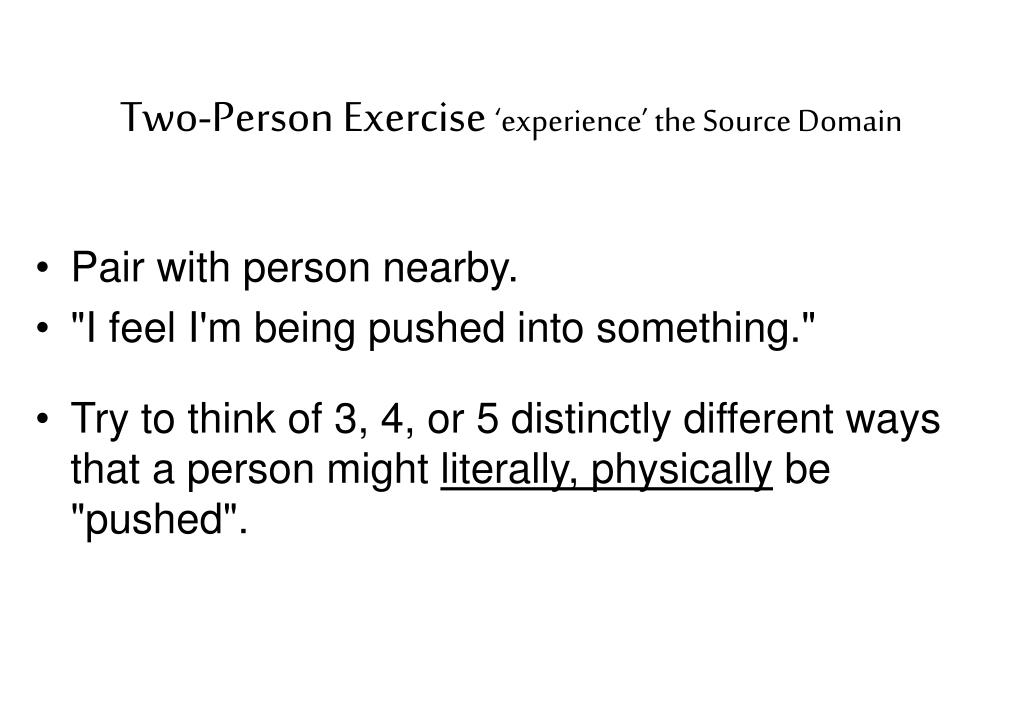Click the words 'distinctly different ways'
Image resolution: width=1023 pixels, height=708 pixels.
725,419
